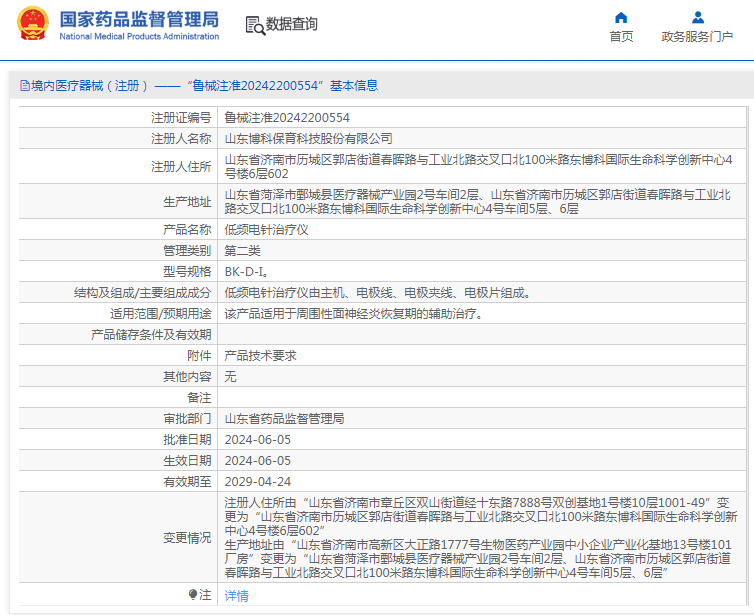Click product name 低频电针治疗仪
754x615 pixels.
tap(266, 230)
